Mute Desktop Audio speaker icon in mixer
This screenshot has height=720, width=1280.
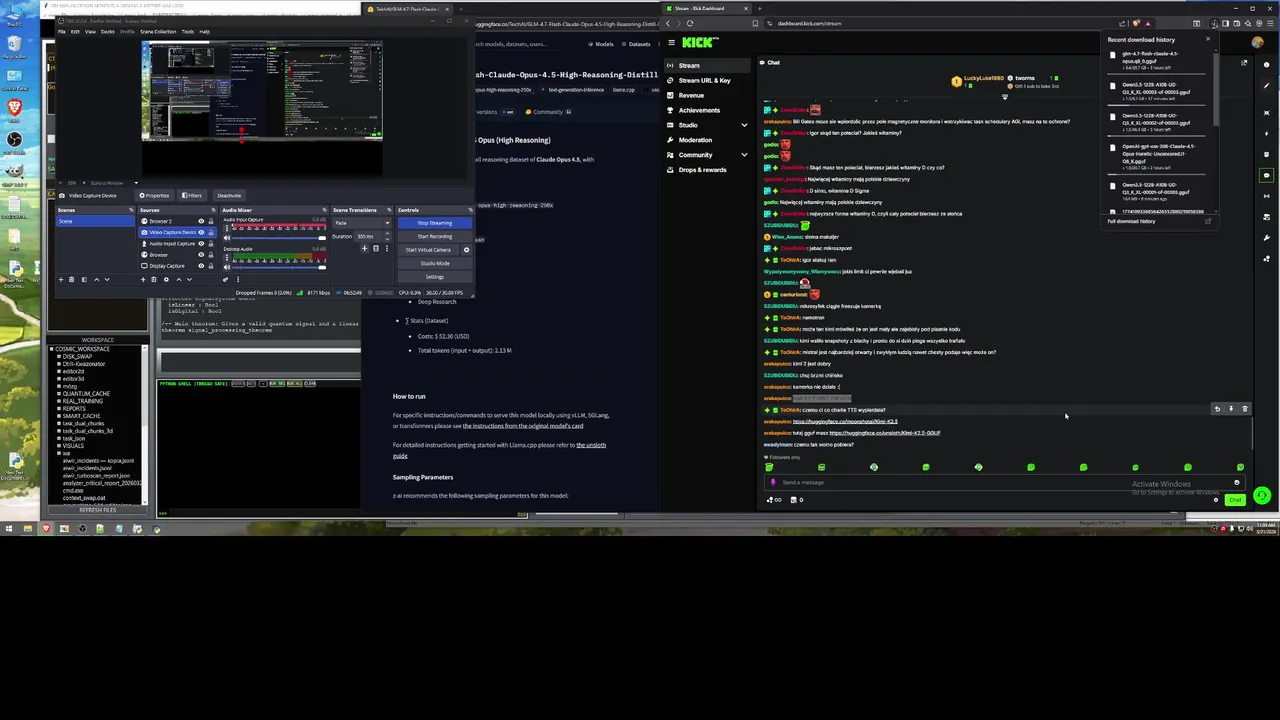coord(227,267)
